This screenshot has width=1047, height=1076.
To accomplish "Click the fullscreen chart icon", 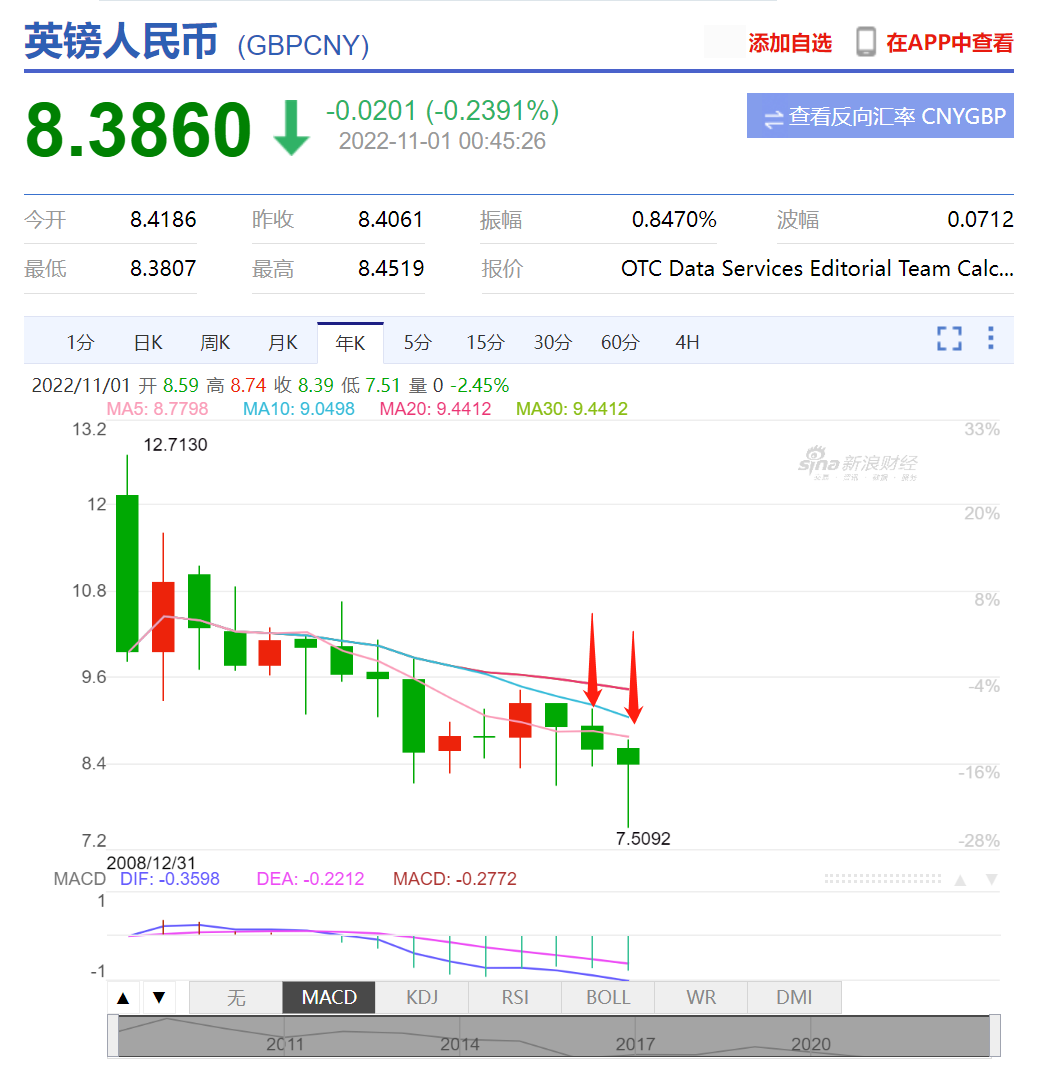I will click(x=949, y=338).
